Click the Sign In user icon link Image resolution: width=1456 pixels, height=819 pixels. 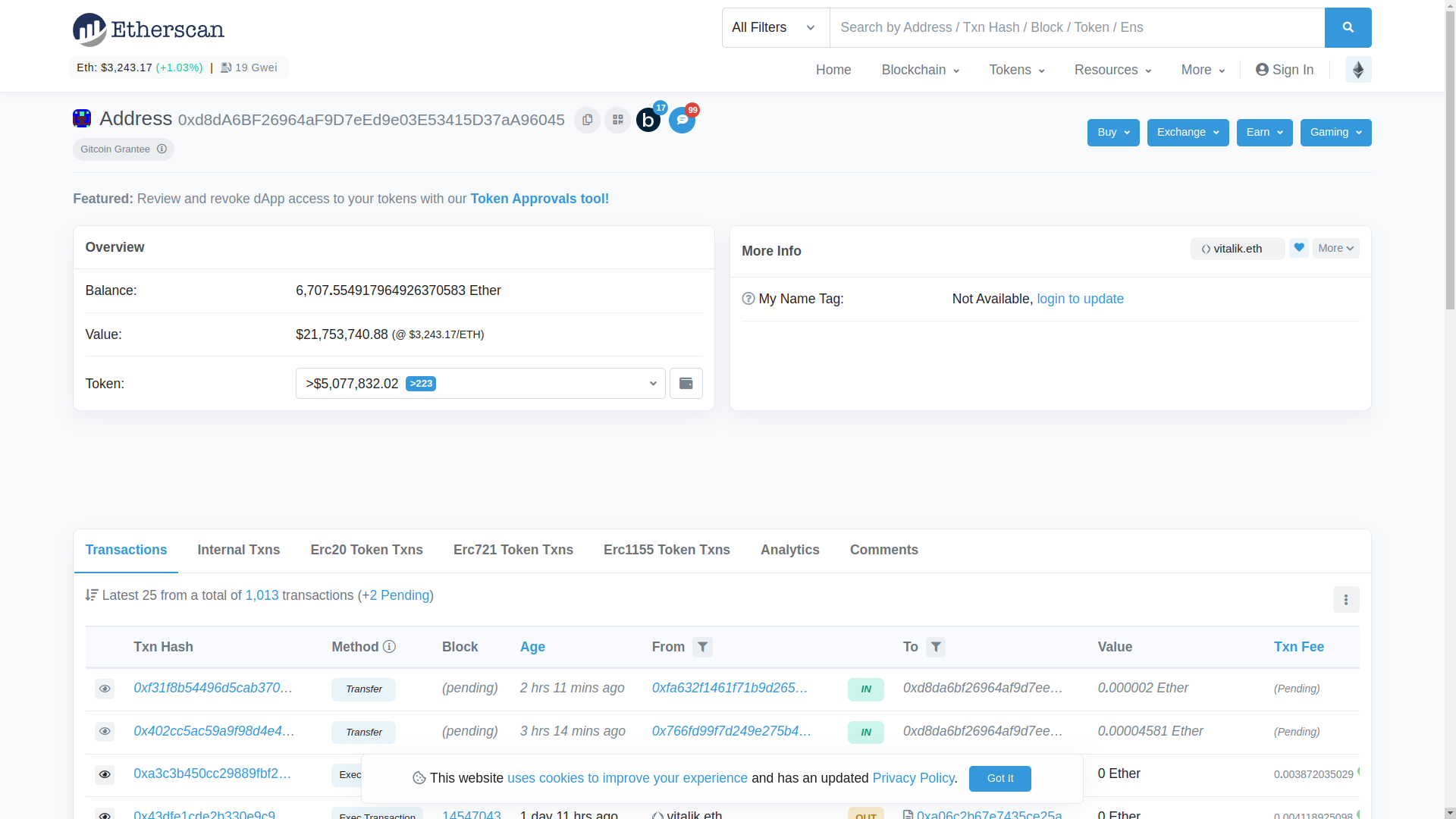point(1285,70)
